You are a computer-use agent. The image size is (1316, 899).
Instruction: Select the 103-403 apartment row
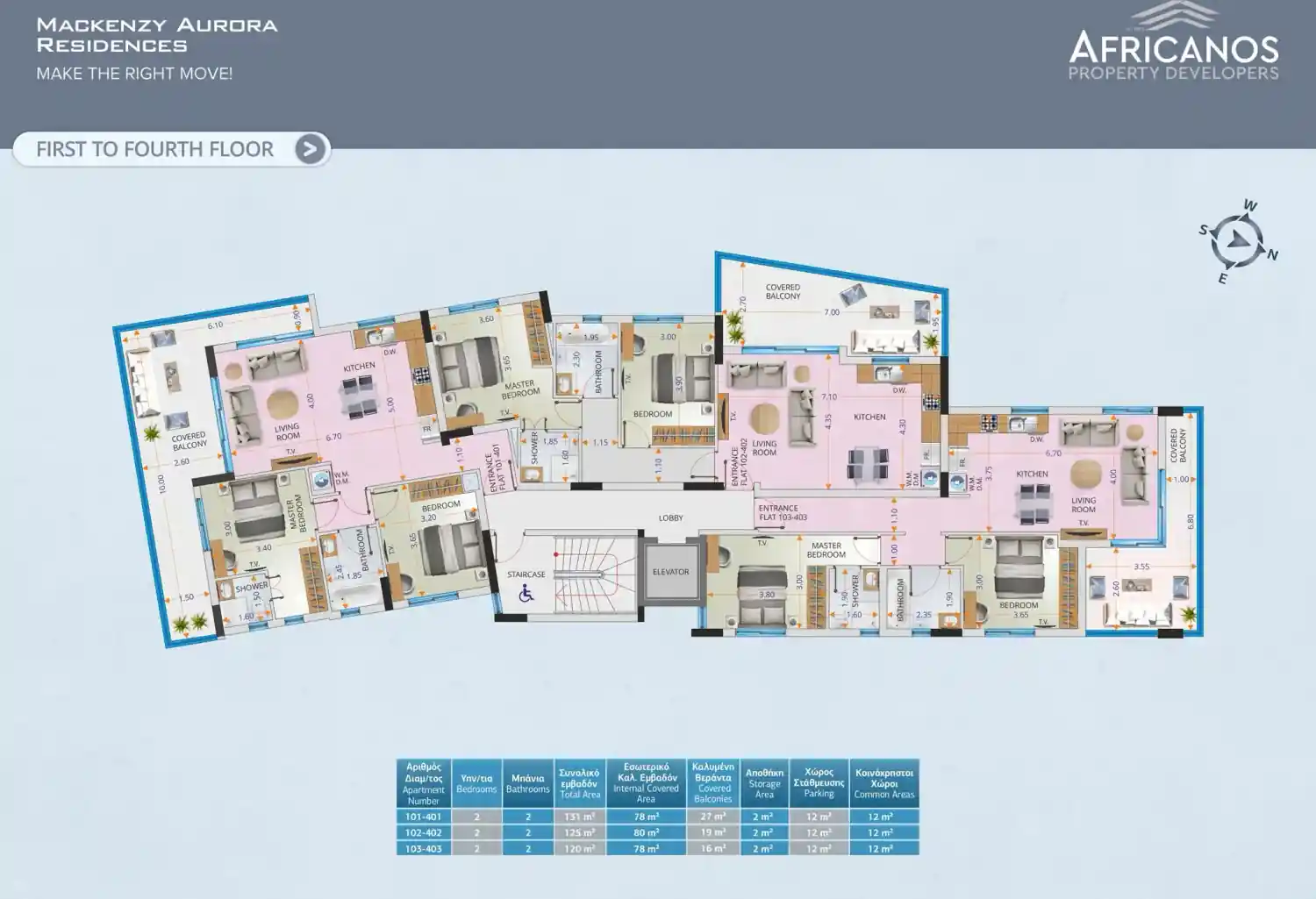(x=657, y=848)
